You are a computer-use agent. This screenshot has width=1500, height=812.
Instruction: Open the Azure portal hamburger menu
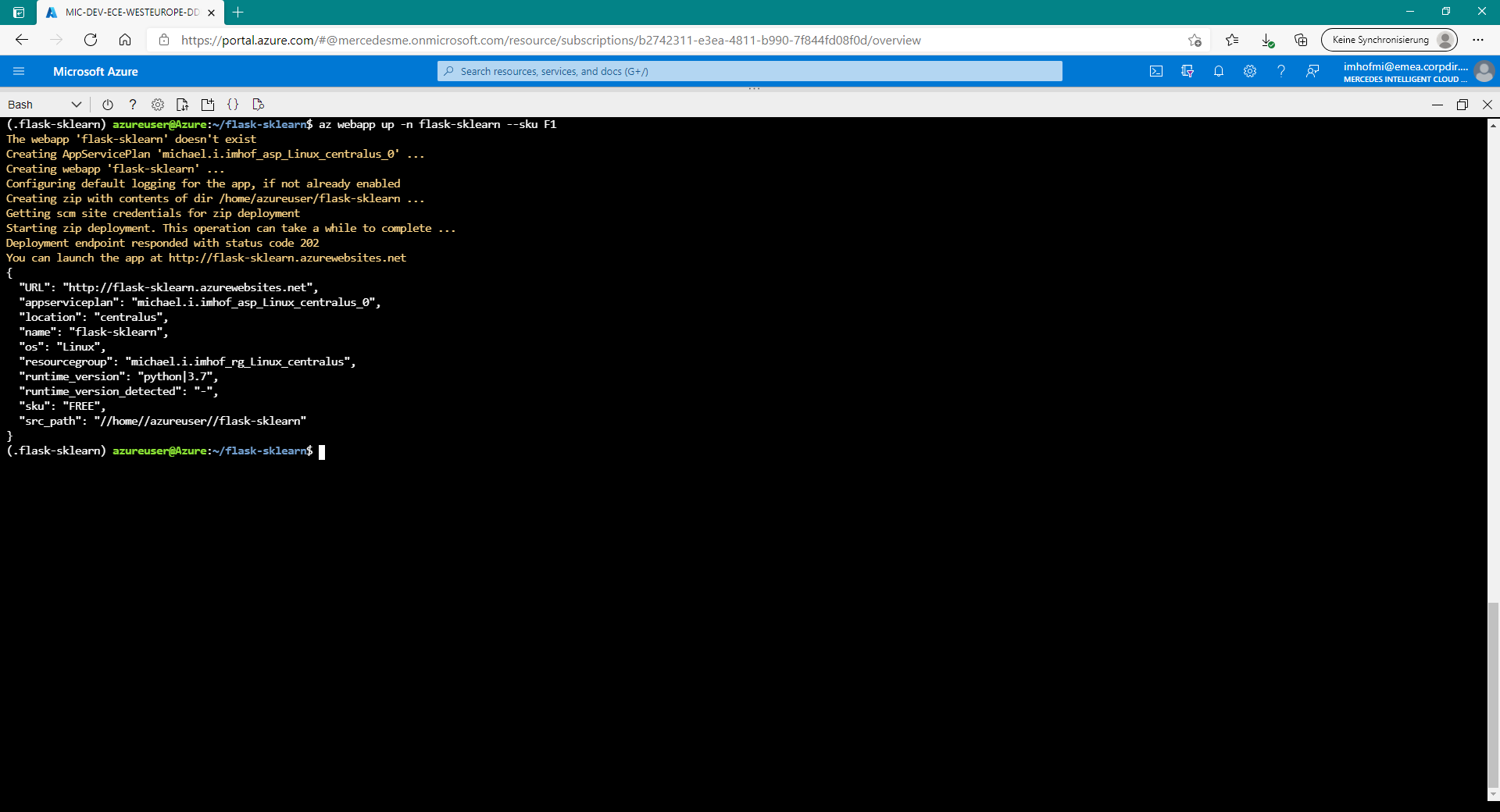click(x=19, y=71)
